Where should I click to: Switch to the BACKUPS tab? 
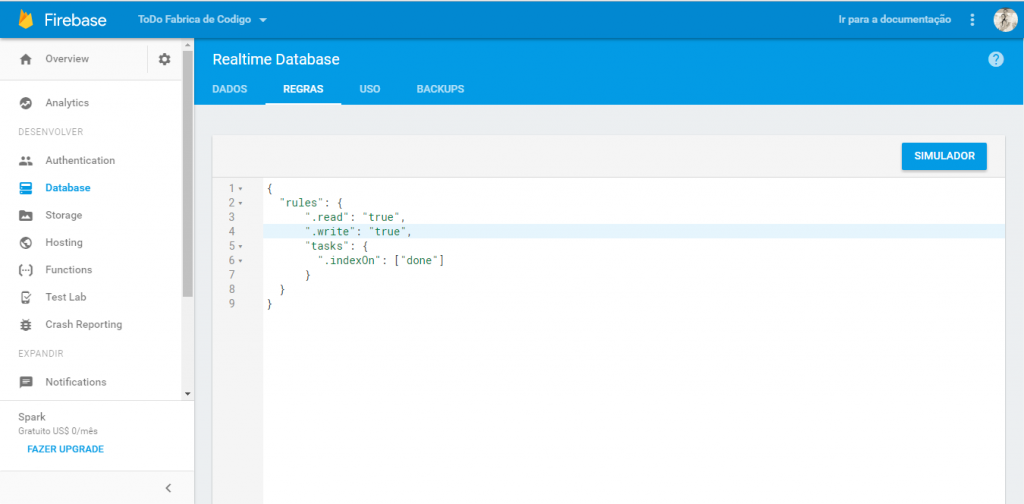[440, 89]
